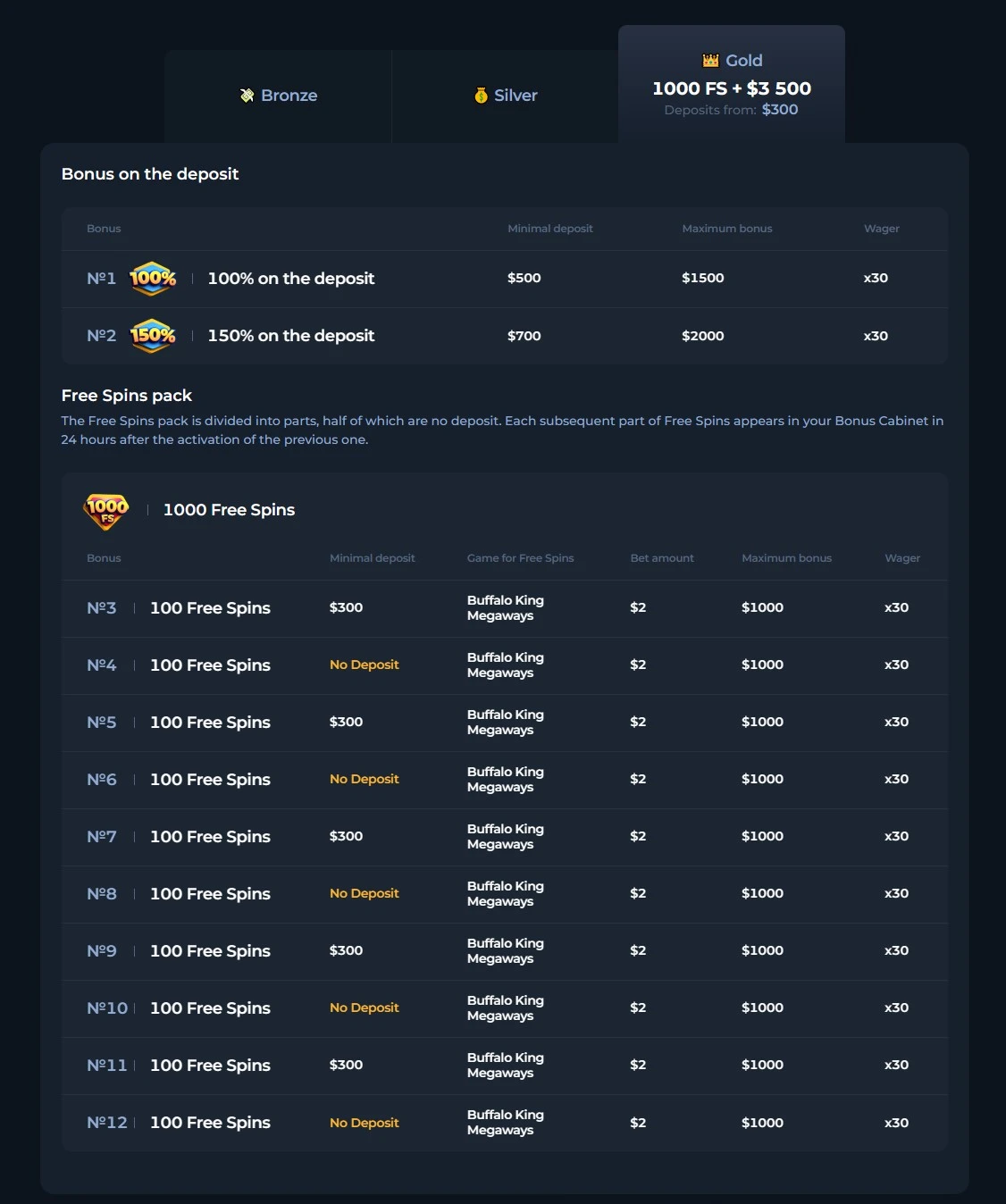Image resolution: width=1006 pixels, height=1204 pixels.
Task: Click No Deposit label in row №12
Action: 365,1123
